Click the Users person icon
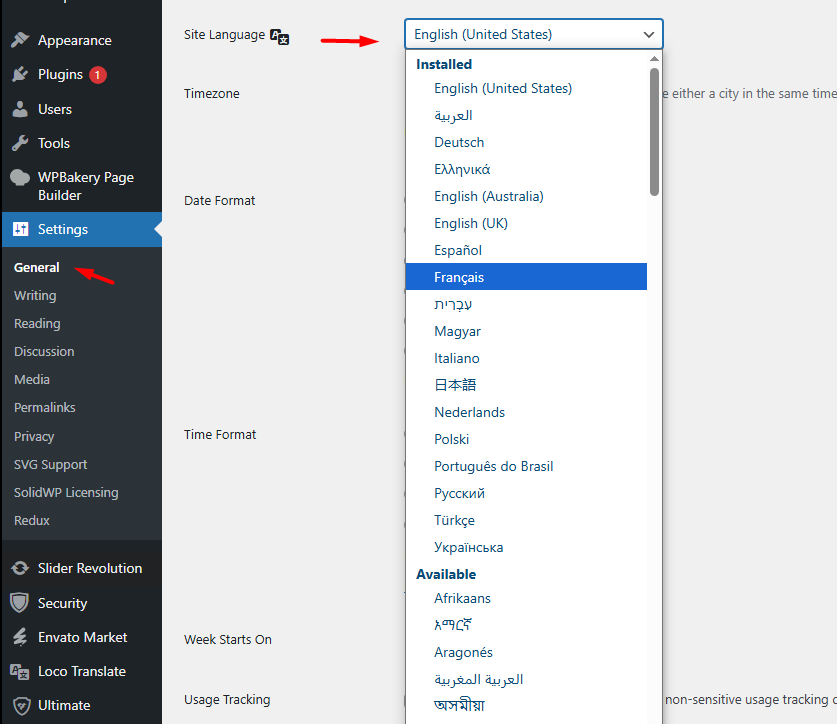 (x=20, y=109)
